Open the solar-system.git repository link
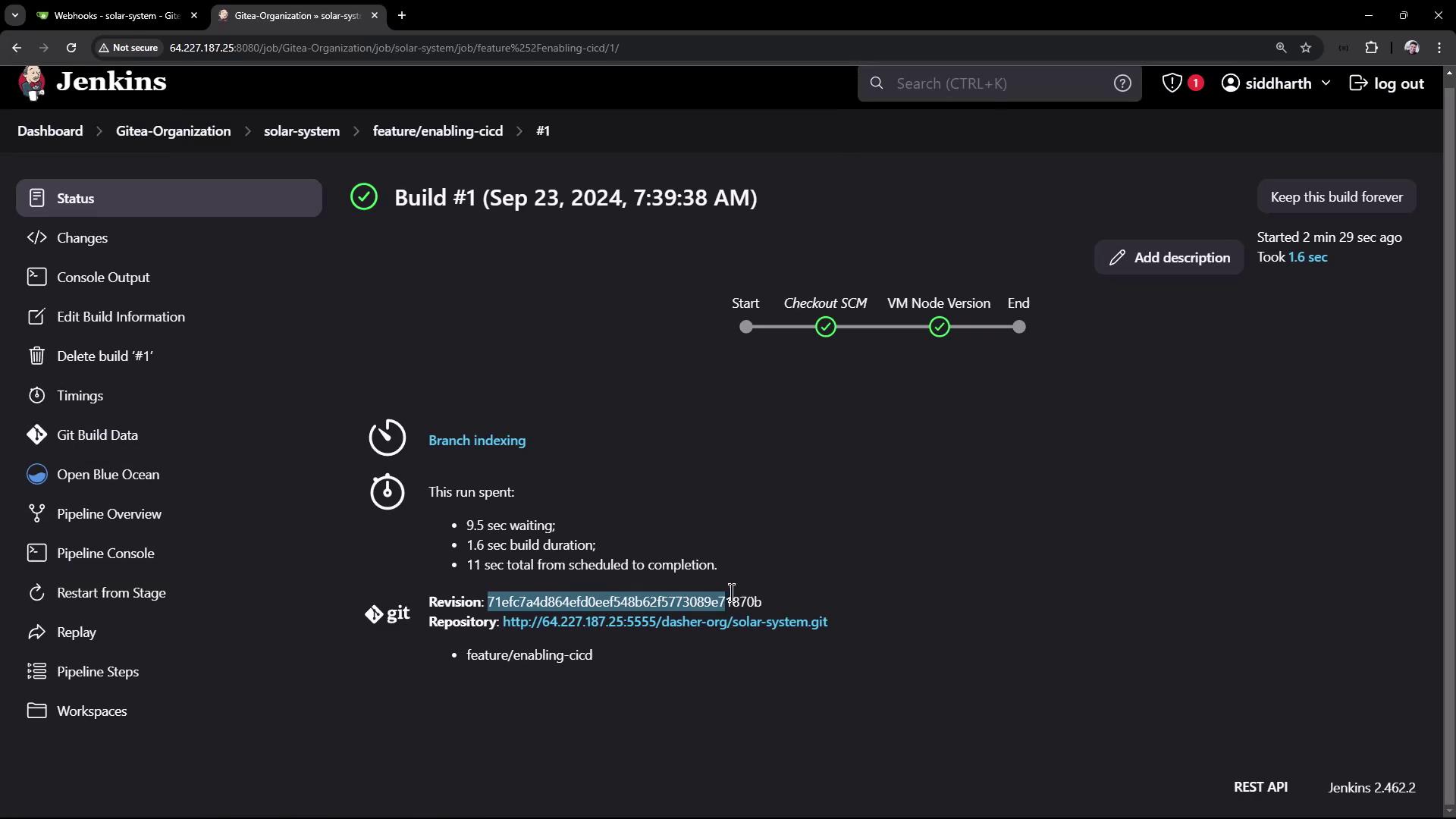 click(x=665, y=622)
